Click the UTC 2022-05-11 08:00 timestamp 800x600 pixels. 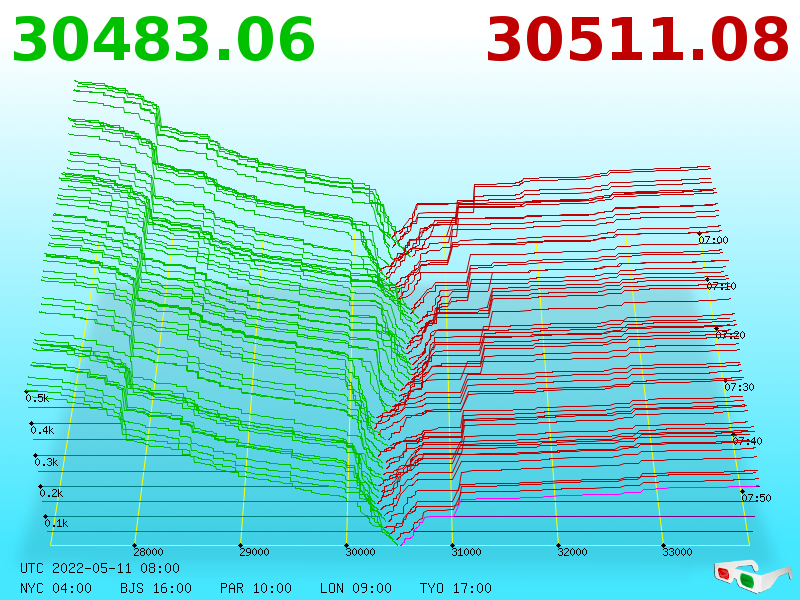(100, 568)
